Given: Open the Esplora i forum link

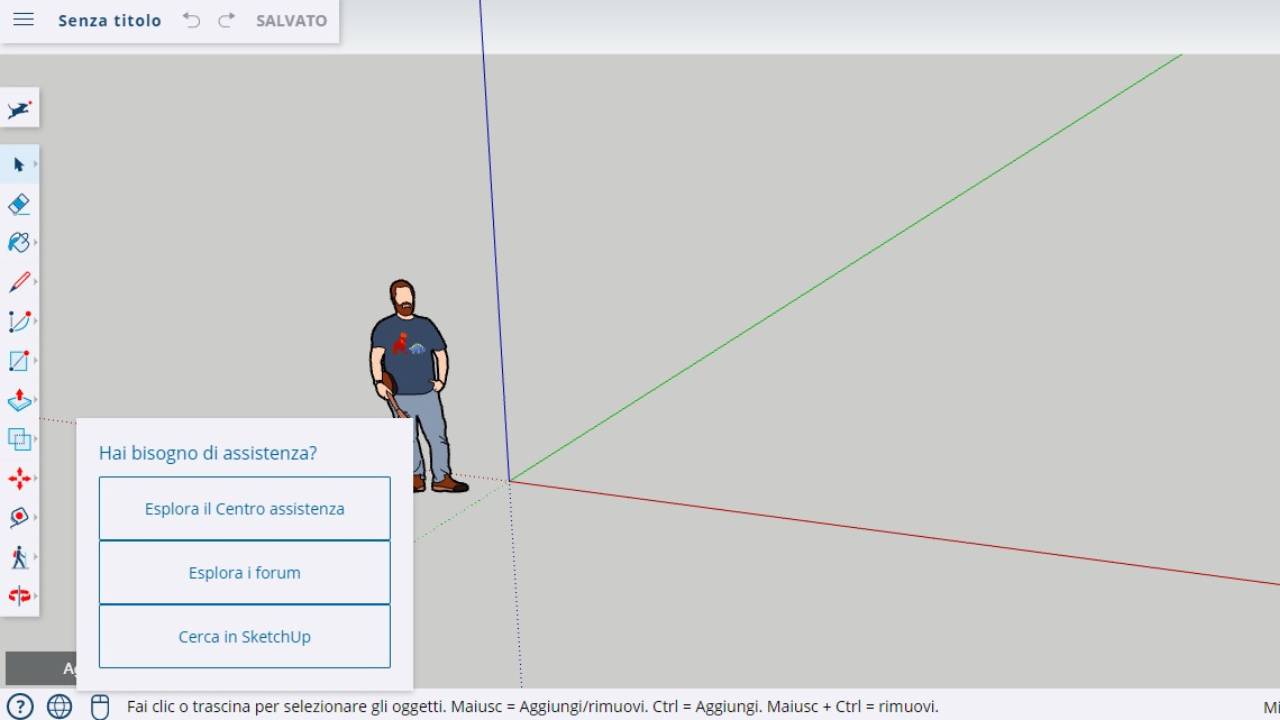Looking at the screenshot, I should (x=244, y=572).
